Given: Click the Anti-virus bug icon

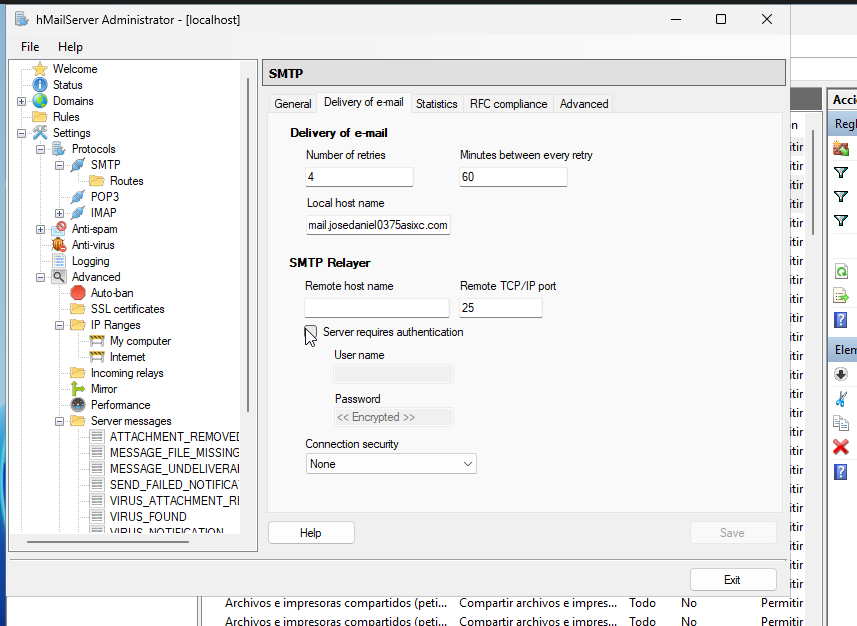Looking at the screenshot, I should tap(59, 245).
